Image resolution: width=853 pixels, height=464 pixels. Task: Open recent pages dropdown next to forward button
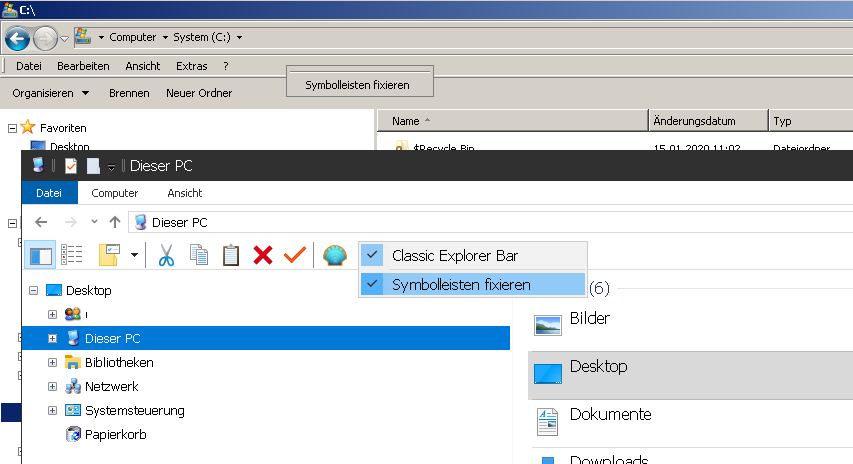[x=64, y=39]
